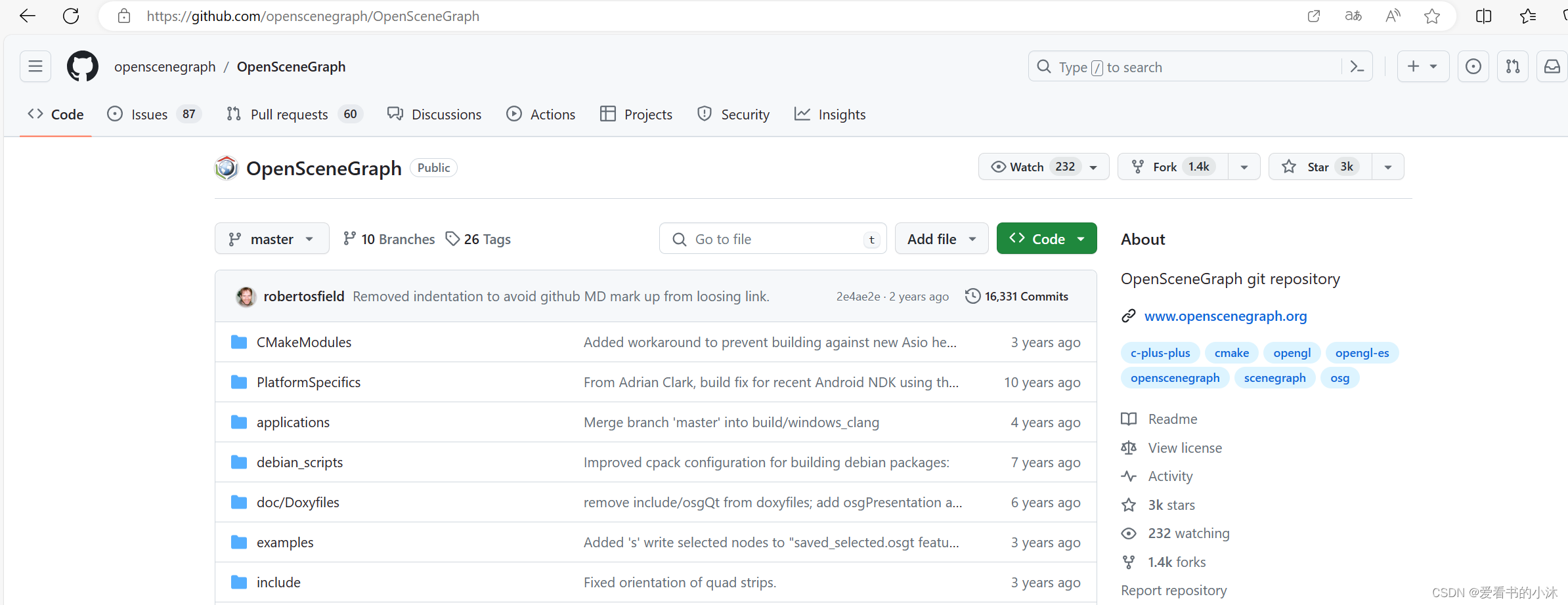1568x605 pixels.
Task: Expand the Star lists dropdown arrow
Action: [x=1388, y=167]
